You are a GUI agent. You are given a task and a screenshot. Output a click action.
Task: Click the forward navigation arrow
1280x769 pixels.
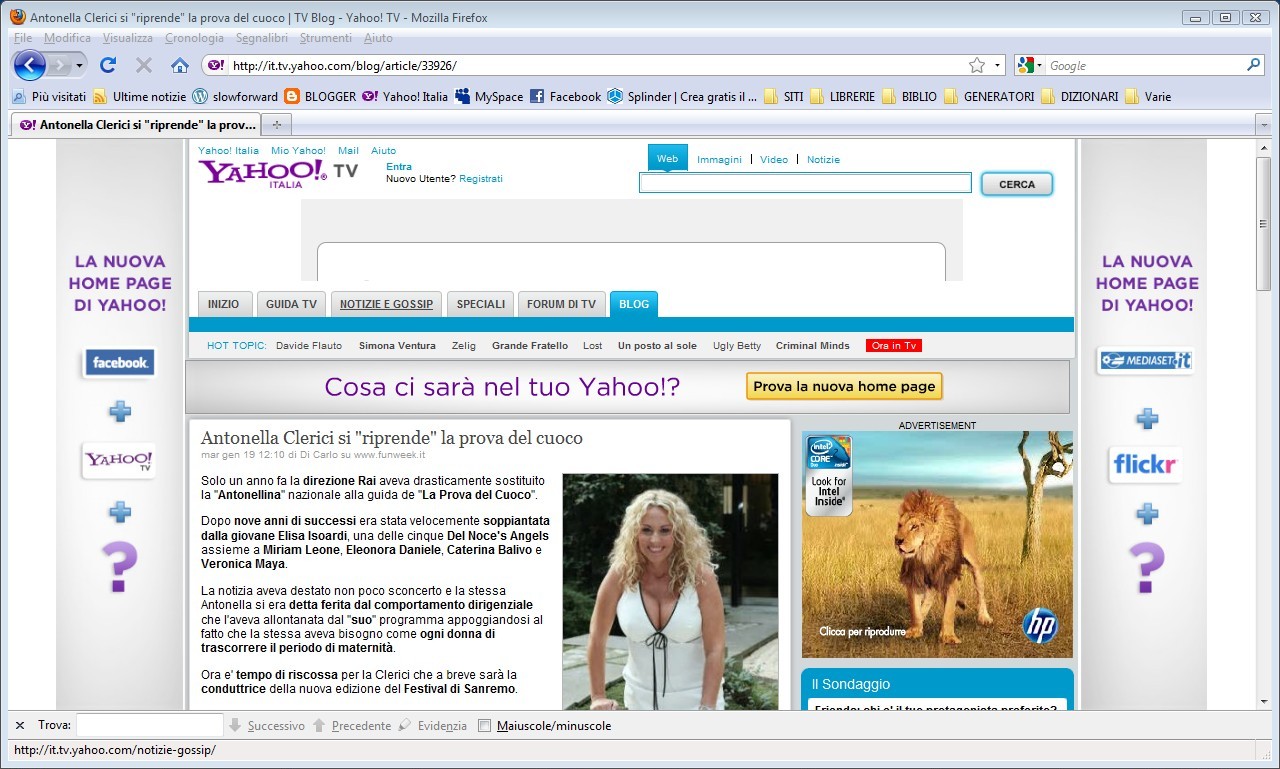(x=61, y=65)
